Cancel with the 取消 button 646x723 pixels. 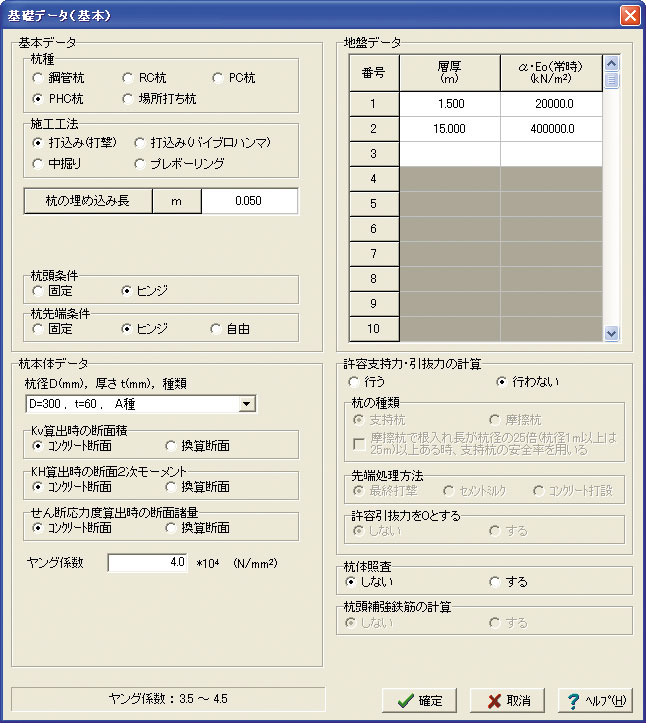pos(507,701)
